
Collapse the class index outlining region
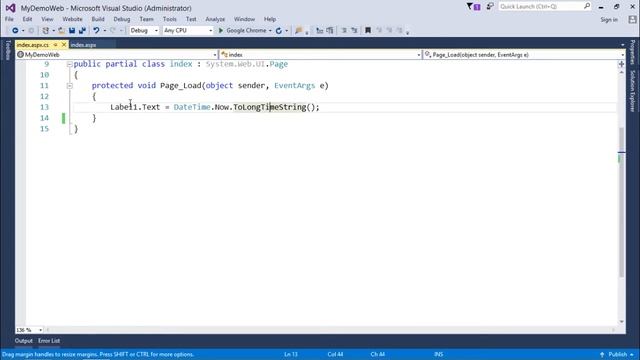pos(69,64)
